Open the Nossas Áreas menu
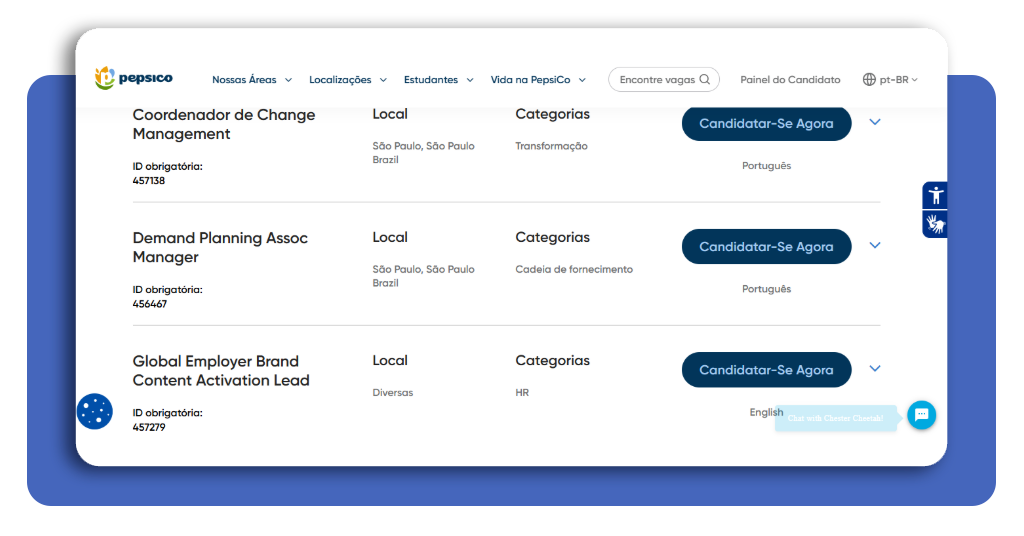 pos(252,80)
